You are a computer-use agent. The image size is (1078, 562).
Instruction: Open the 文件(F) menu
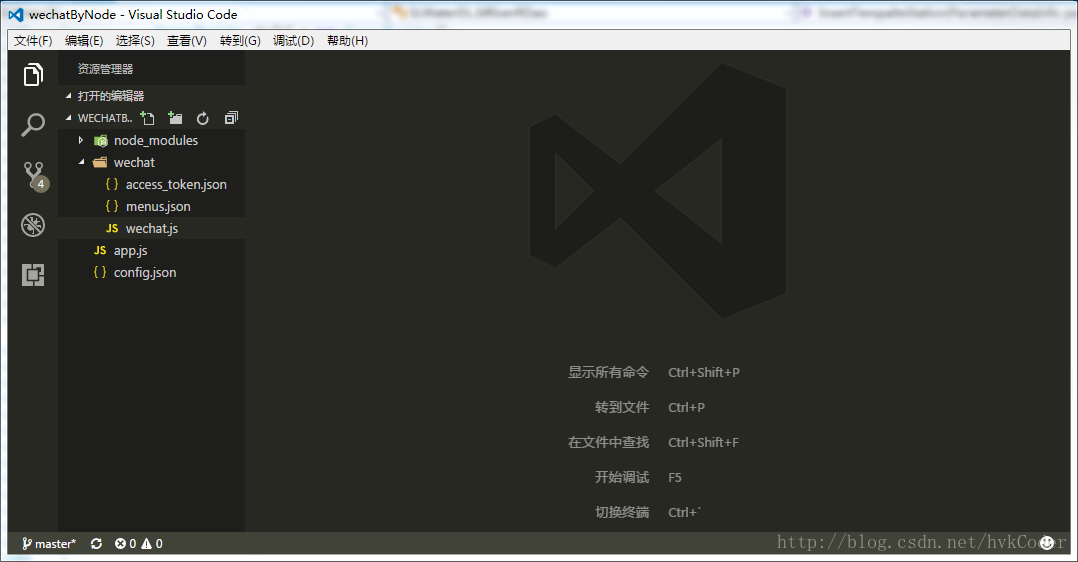[33, 41]
